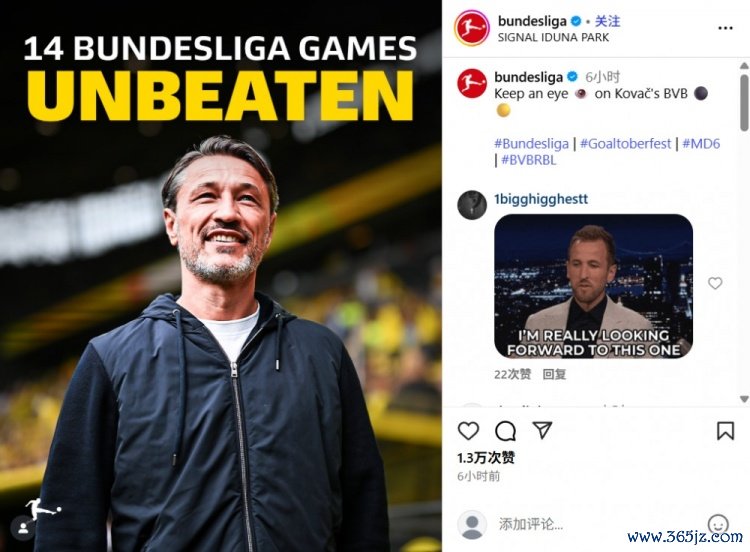Open the bundesliga profile picture in header
Image resolution: width=750 pixels, height=552 pixels.
pyautogui.click(x=472, y=28)
